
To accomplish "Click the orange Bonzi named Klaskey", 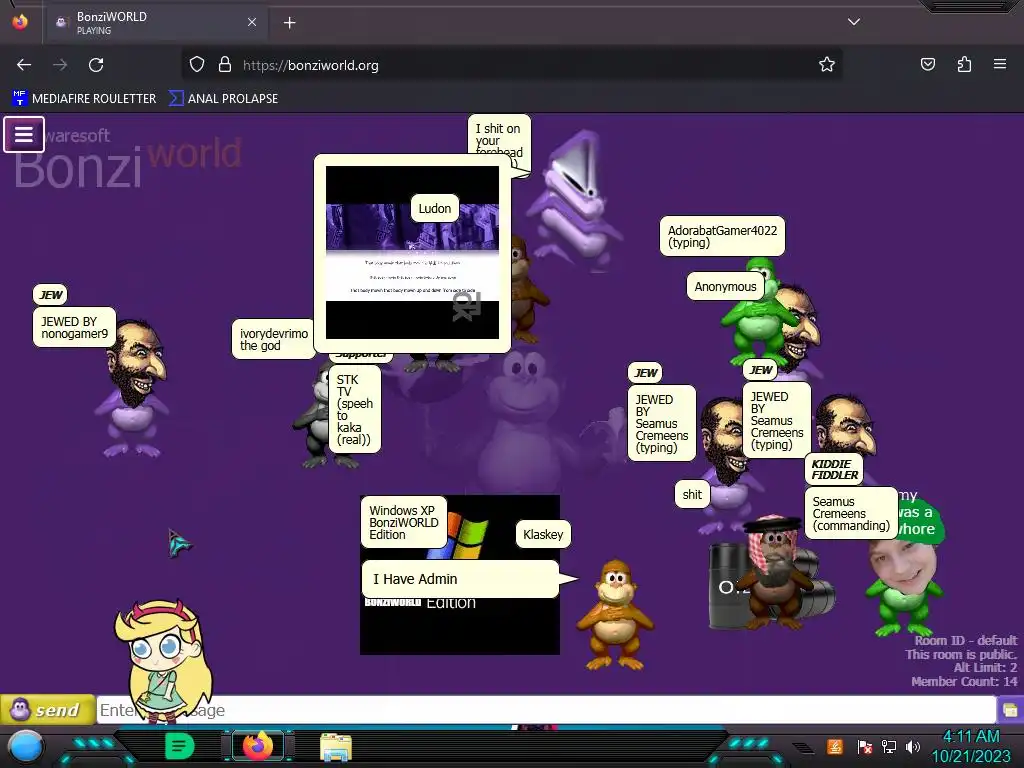I will [x=615, y=614].
